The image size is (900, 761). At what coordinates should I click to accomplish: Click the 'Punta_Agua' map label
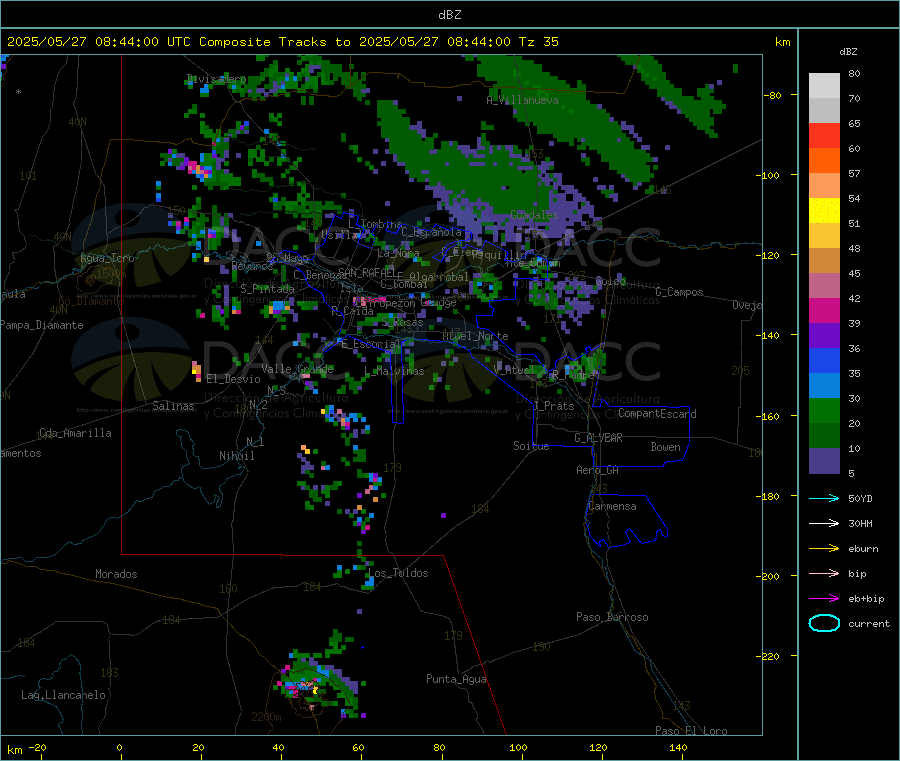click(x=456, y=679)
